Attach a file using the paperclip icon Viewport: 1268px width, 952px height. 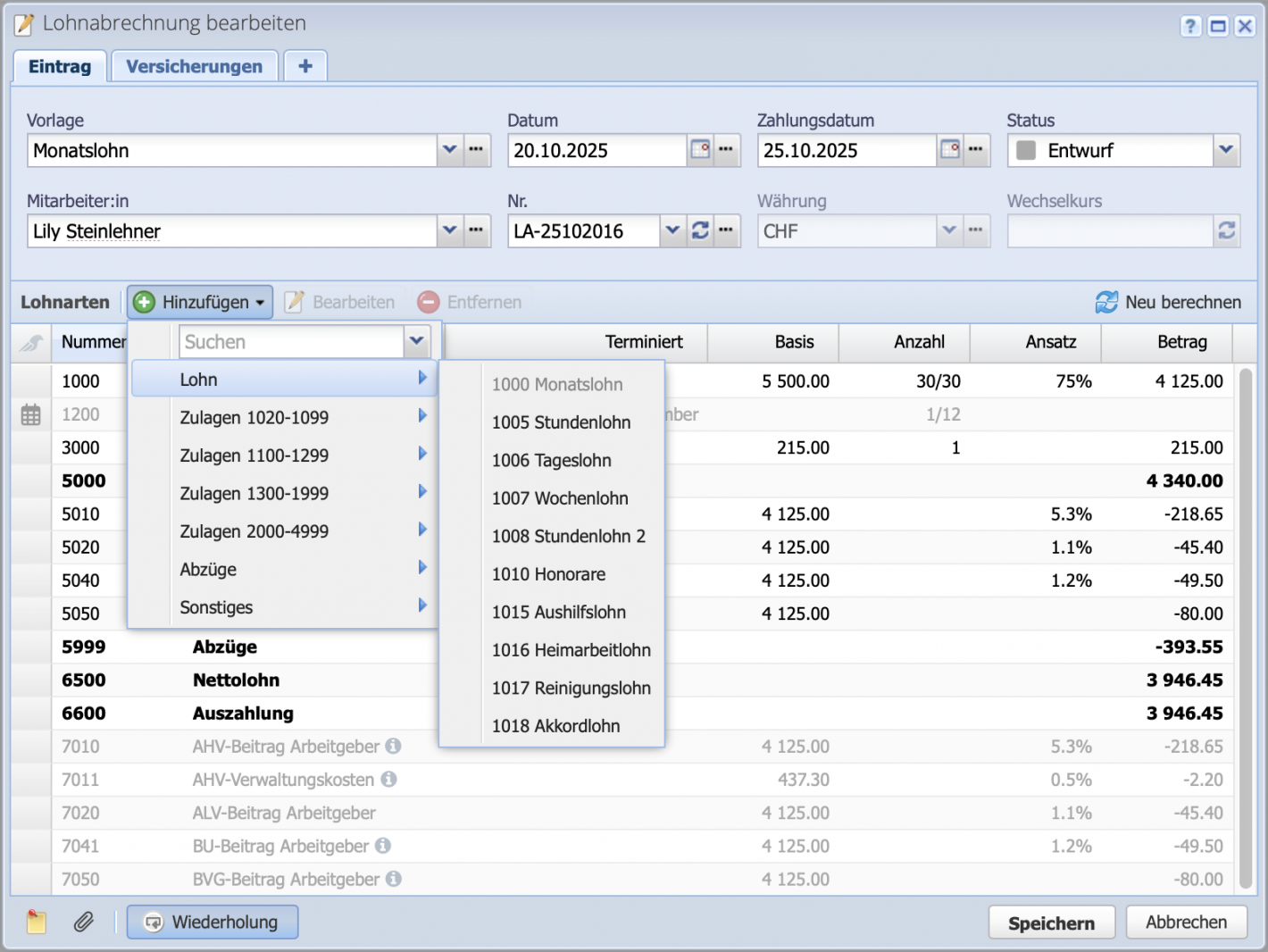tap(84, 922)
